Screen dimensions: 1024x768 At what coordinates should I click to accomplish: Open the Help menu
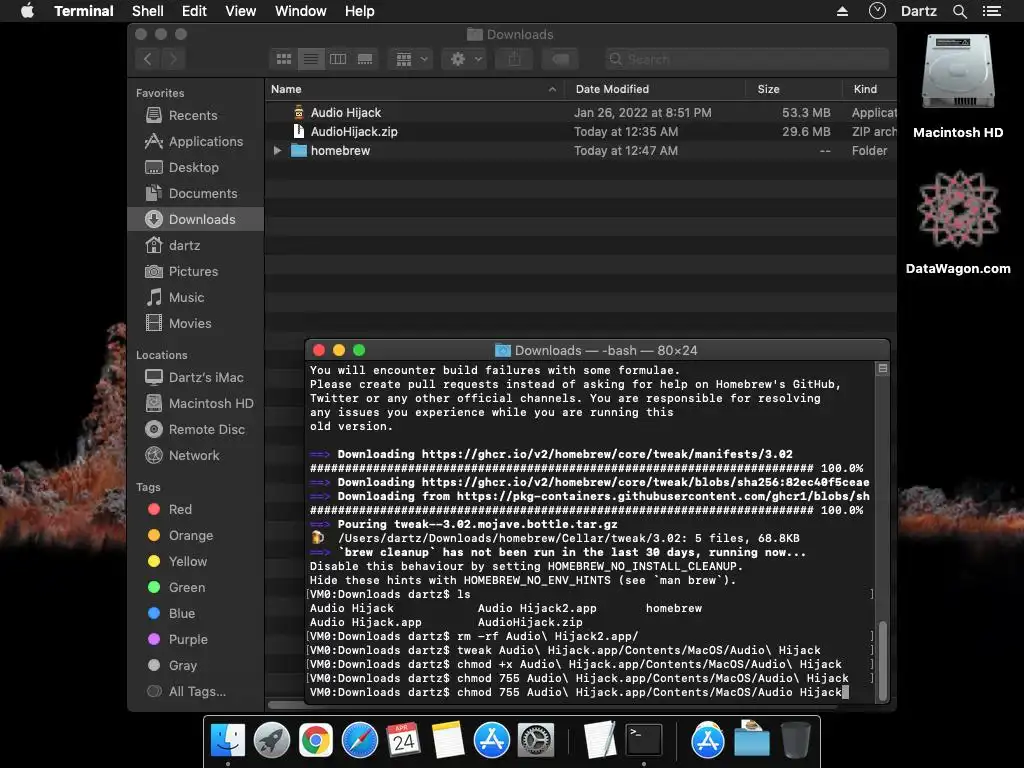(359, 11)
